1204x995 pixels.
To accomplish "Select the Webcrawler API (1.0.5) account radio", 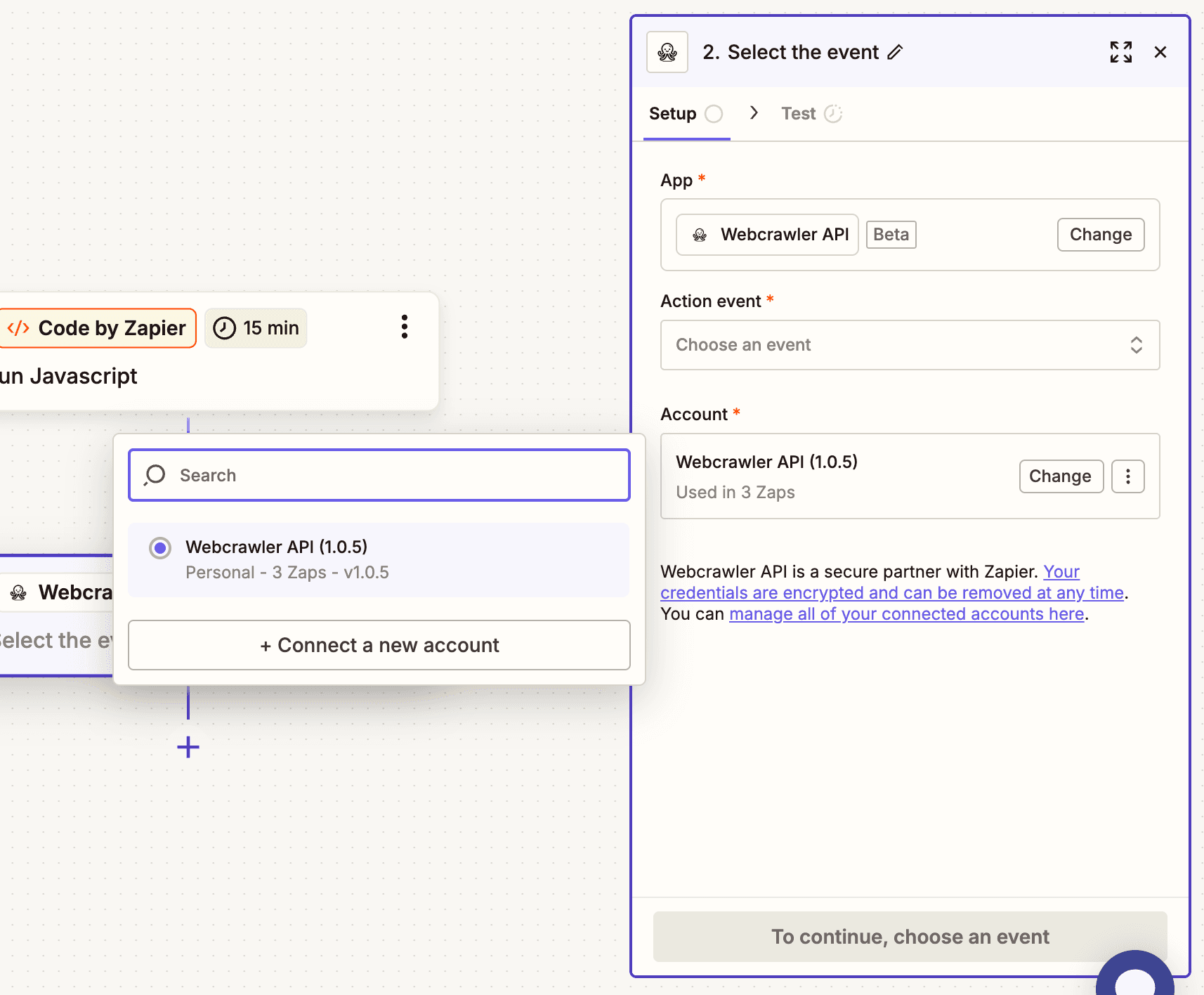I will (160, 547).
